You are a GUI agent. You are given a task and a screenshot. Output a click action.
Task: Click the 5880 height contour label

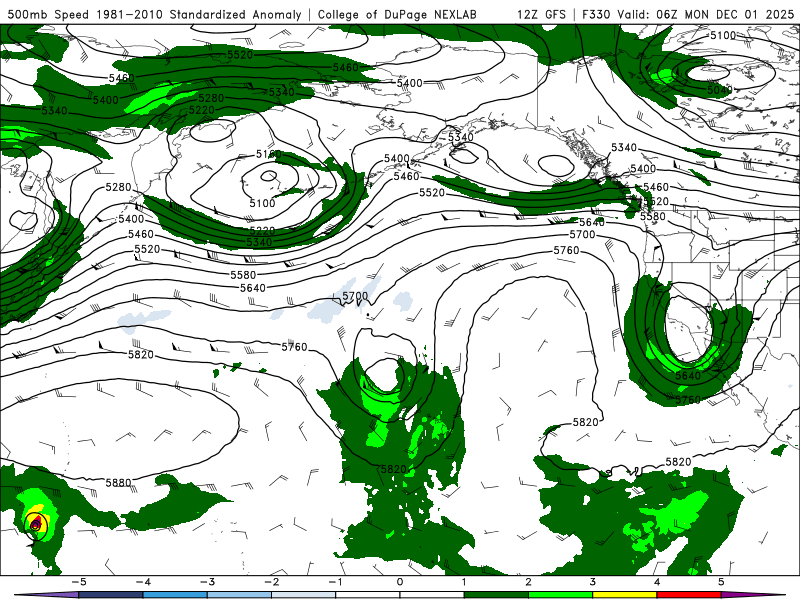coord(118,482)
